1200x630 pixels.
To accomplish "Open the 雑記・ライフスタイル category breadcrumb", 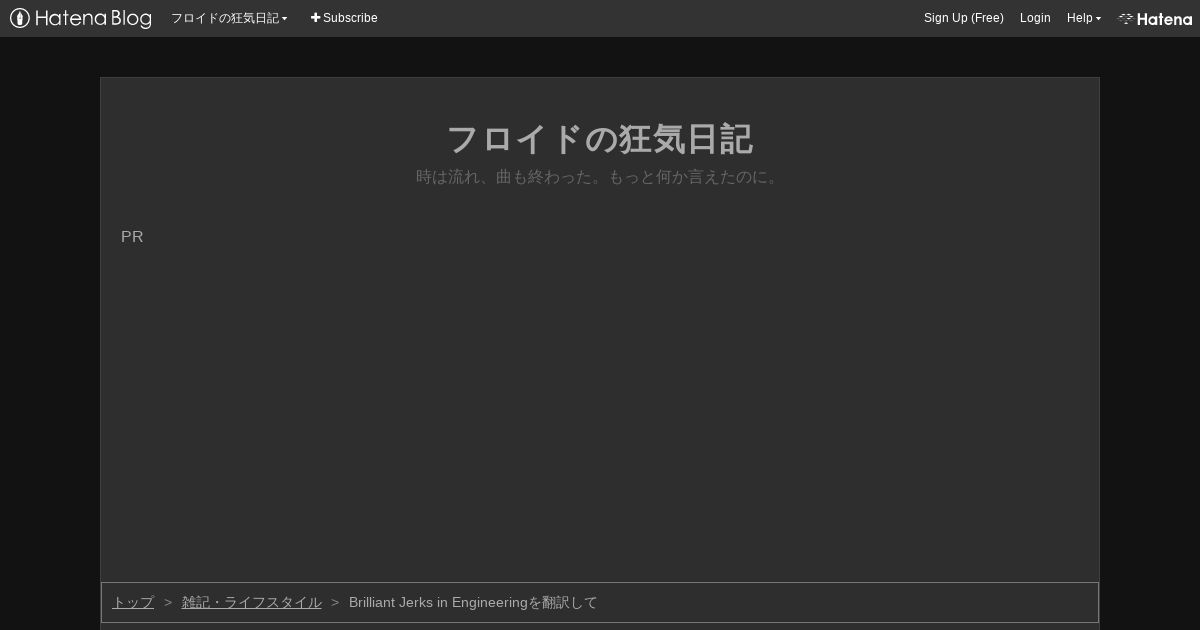I will (x=252, y=602).
